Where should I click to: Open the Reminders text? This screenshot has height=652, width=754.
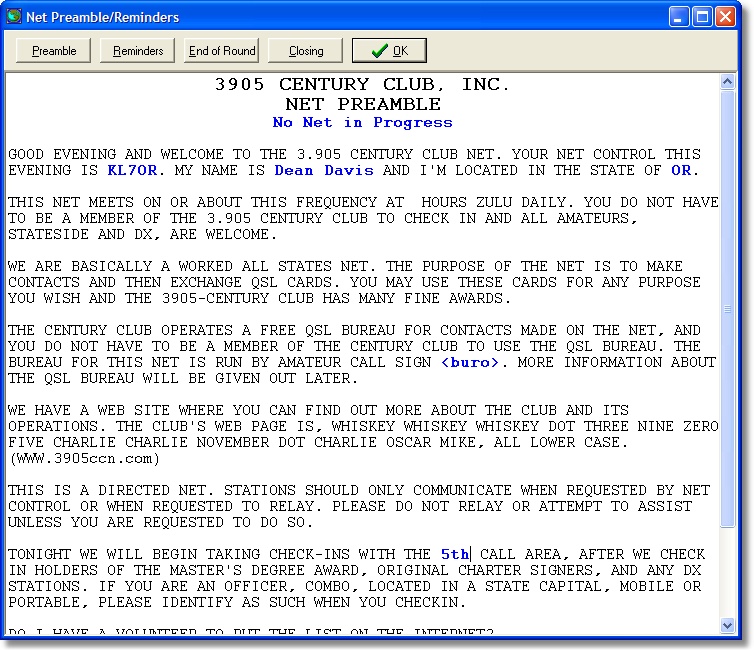pyautogui.click(x=138, y=51)
